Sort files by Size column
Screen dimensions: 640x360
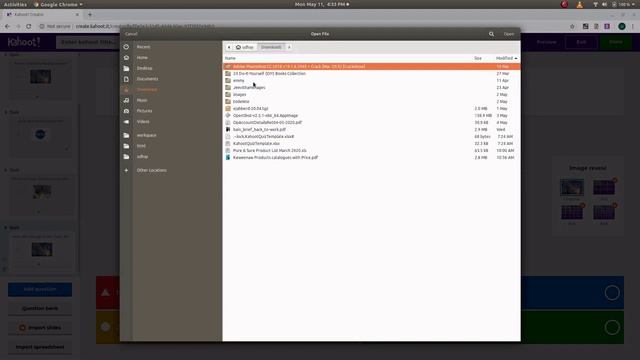click(478, 58)
